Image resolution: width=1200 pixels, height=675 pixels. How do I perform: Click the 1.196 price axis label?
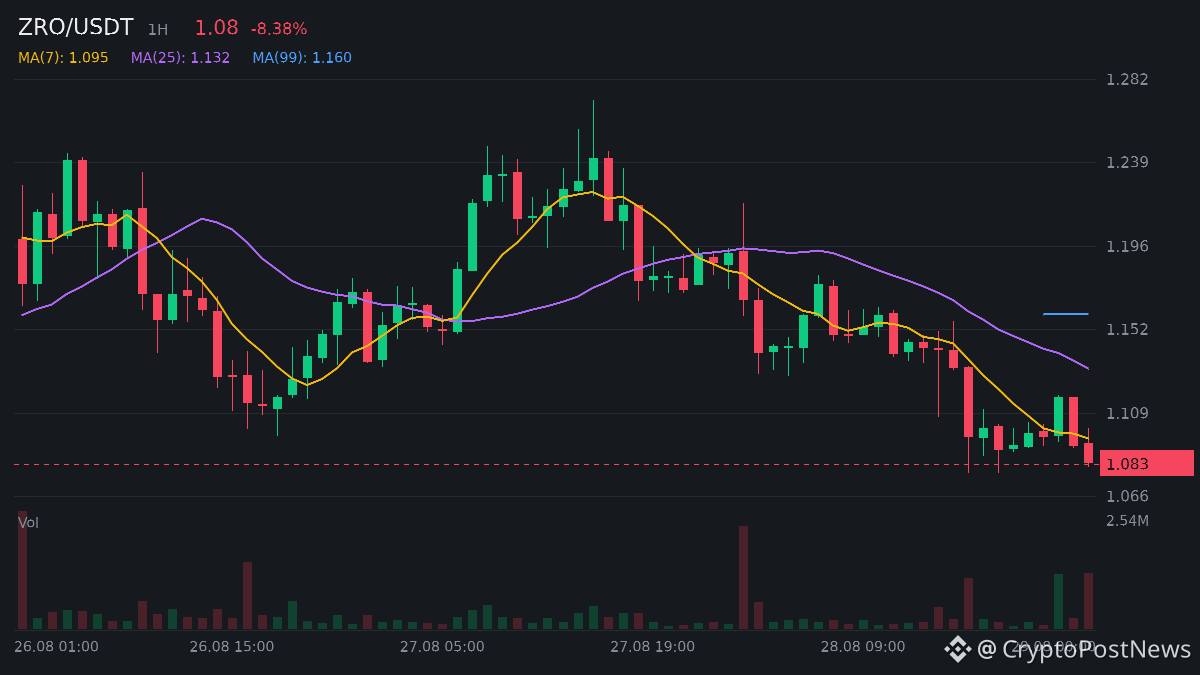pyautogui.click(x=1127, y=246)
